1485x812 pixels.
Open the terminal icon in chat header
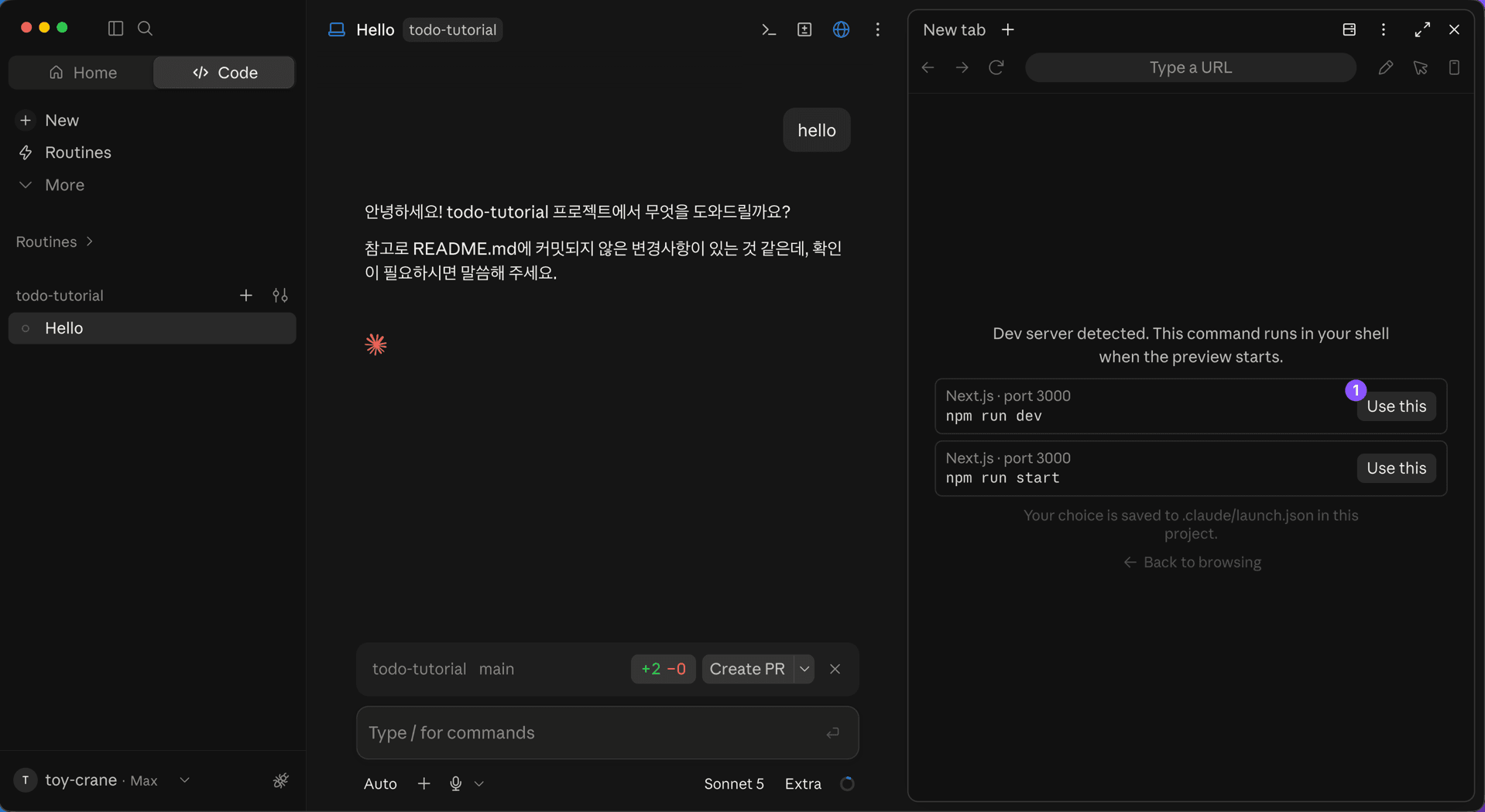point(768,29)
